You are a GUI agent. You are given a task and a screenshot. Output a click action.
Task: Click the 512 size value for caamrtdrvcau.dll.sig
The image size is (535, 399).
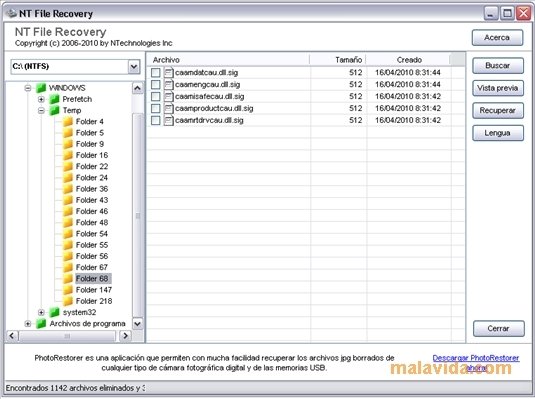[356, 120]
